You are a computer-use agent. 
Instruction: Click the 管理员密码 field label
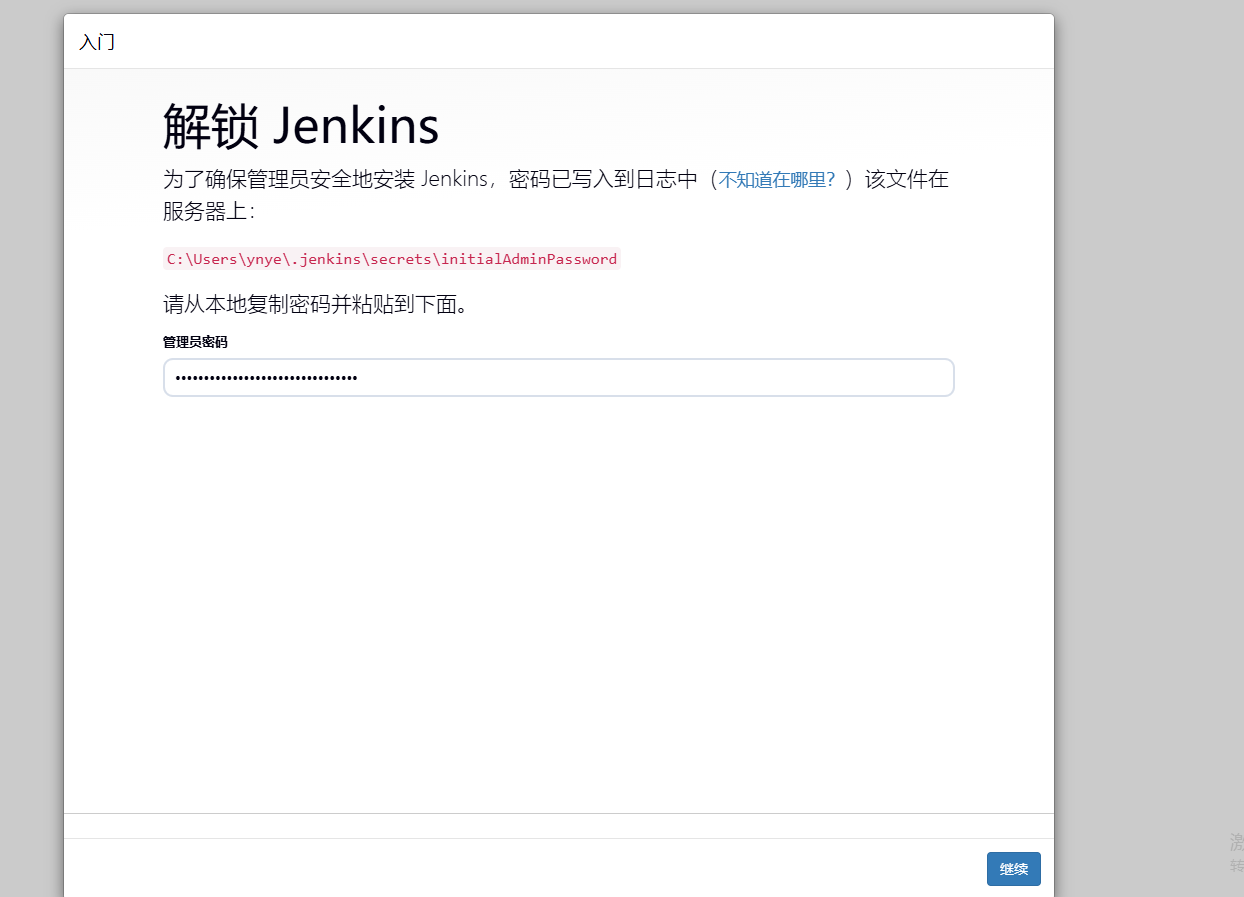point(195,342)
